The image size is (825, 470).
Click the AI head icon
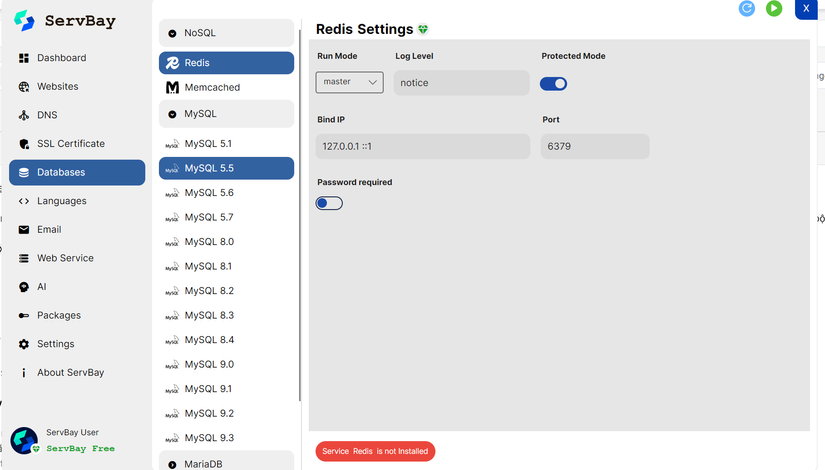coord(24,287)
